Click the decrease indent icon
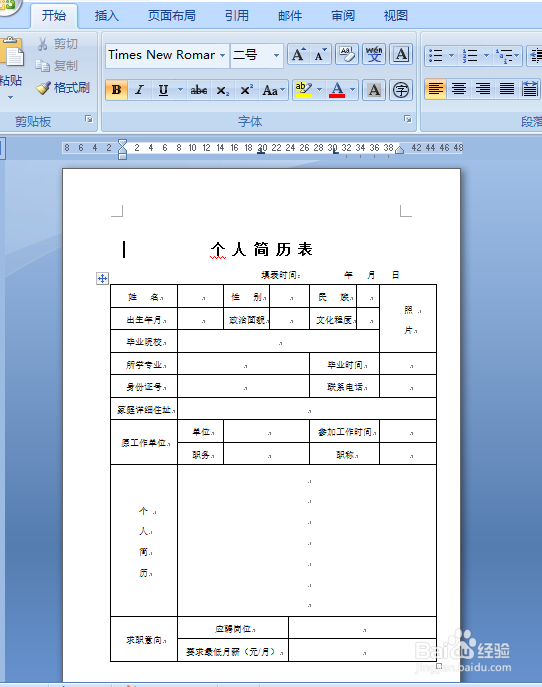The width and height of the screenshot is (542, 687). [535, 56]
